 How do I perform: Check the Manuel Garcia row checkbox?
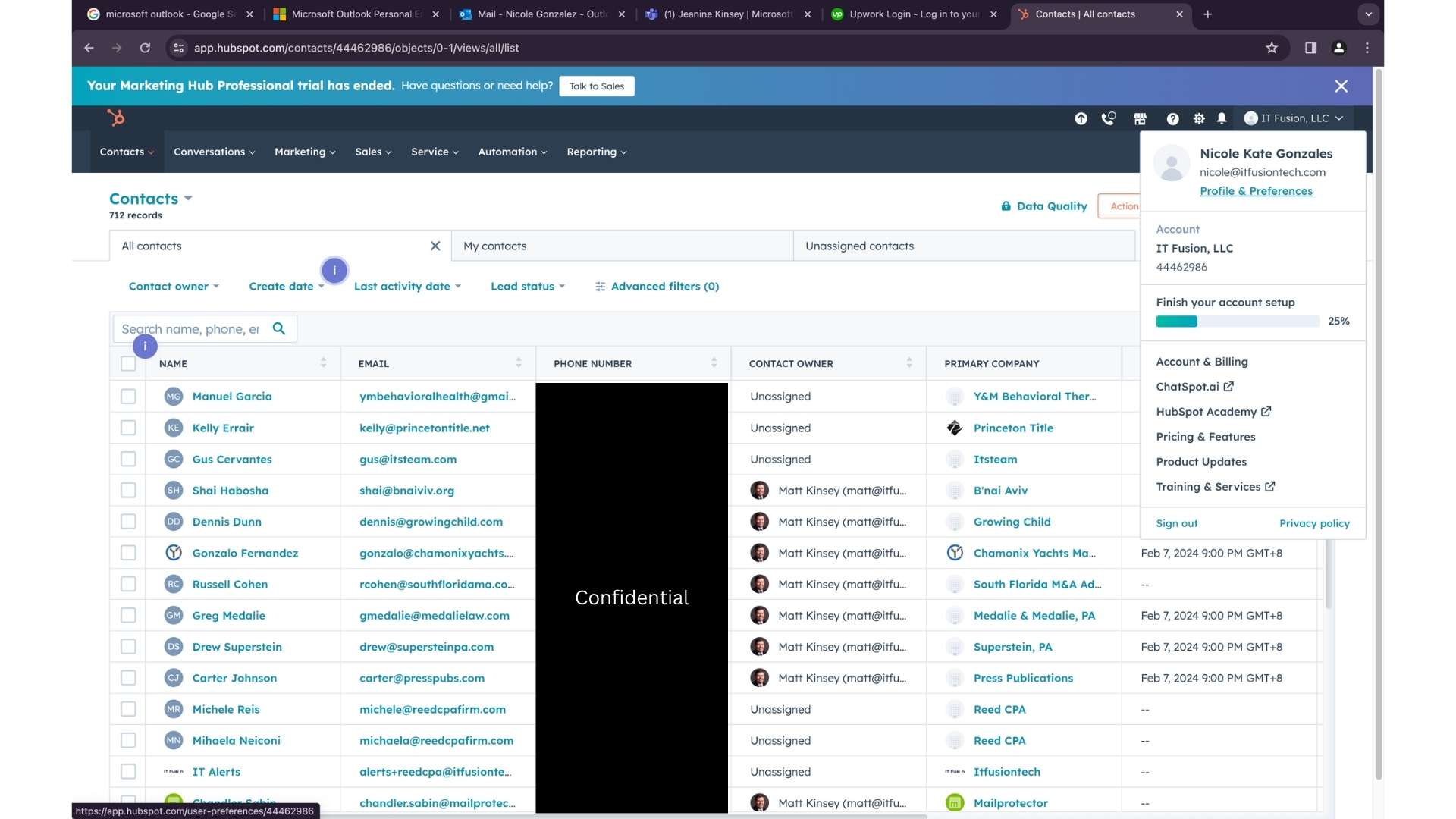[128, 396]
